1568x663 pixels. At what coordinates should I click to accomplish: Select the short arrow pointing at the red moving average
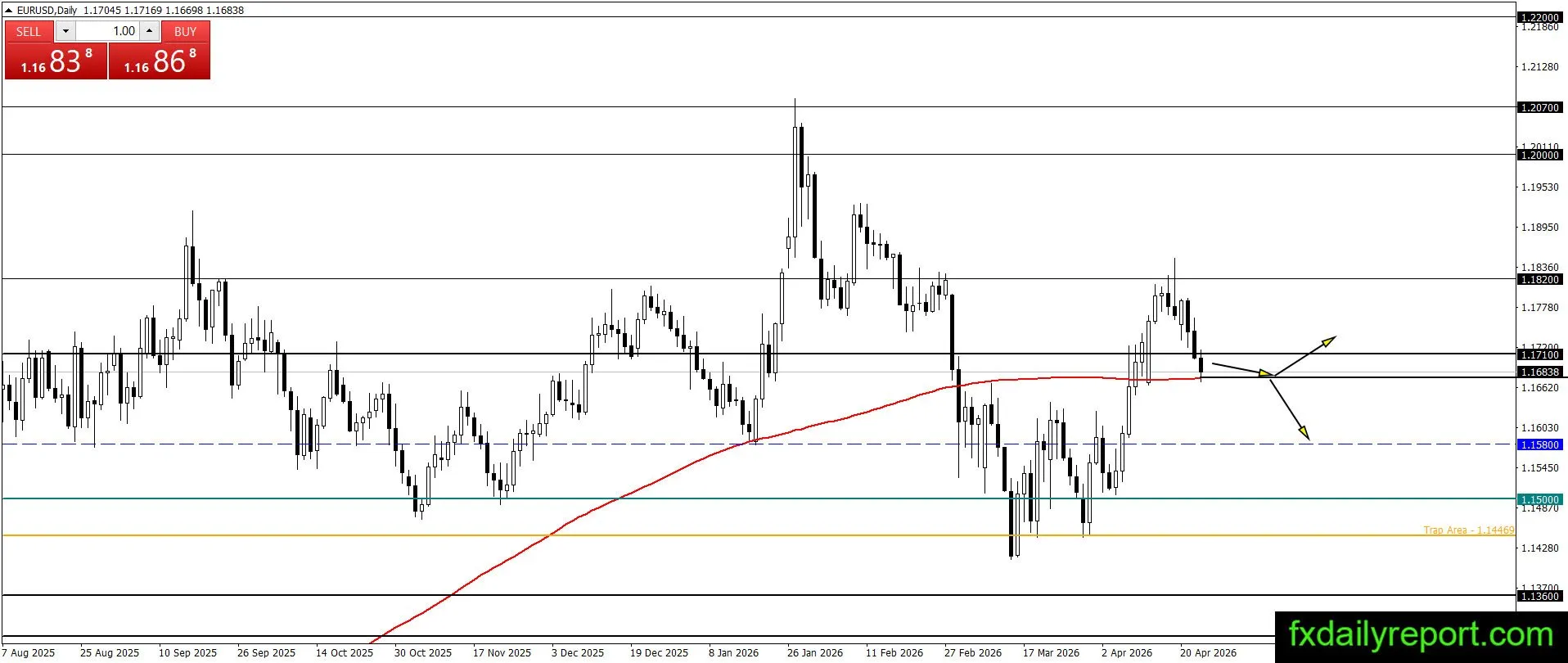pyautogui.click(x=1241, y=369)
